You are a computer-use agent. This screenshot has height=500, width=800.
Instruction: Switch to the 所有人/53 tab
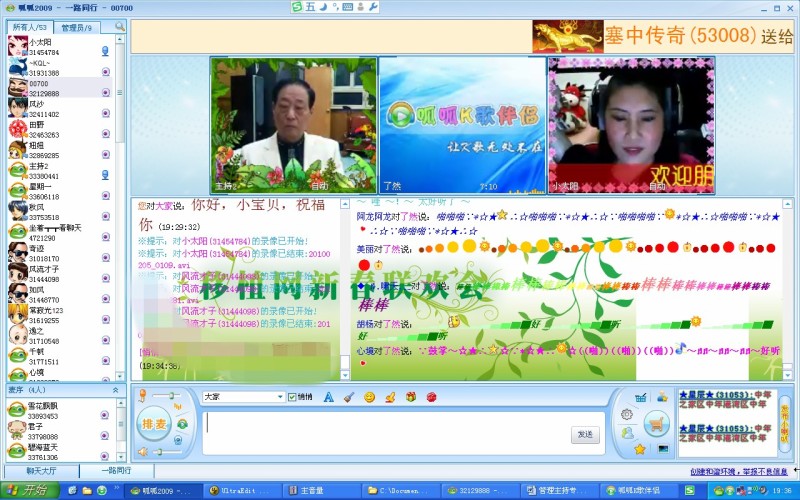[x=30, y=27]
